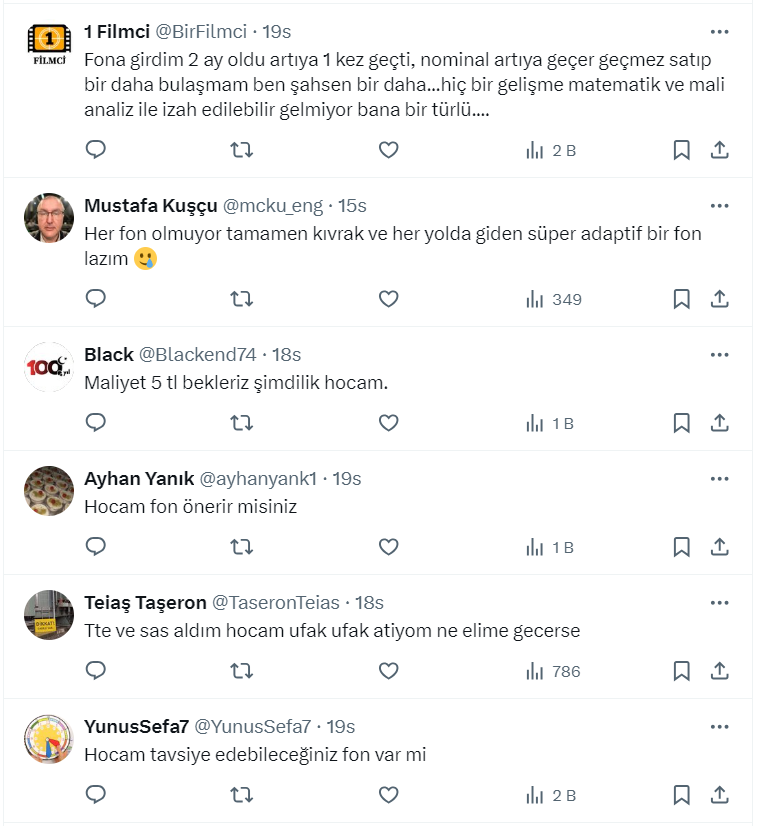
Task: Open the timestamp on Teiaş Taşeron's tweet
Action: (369, 603)
